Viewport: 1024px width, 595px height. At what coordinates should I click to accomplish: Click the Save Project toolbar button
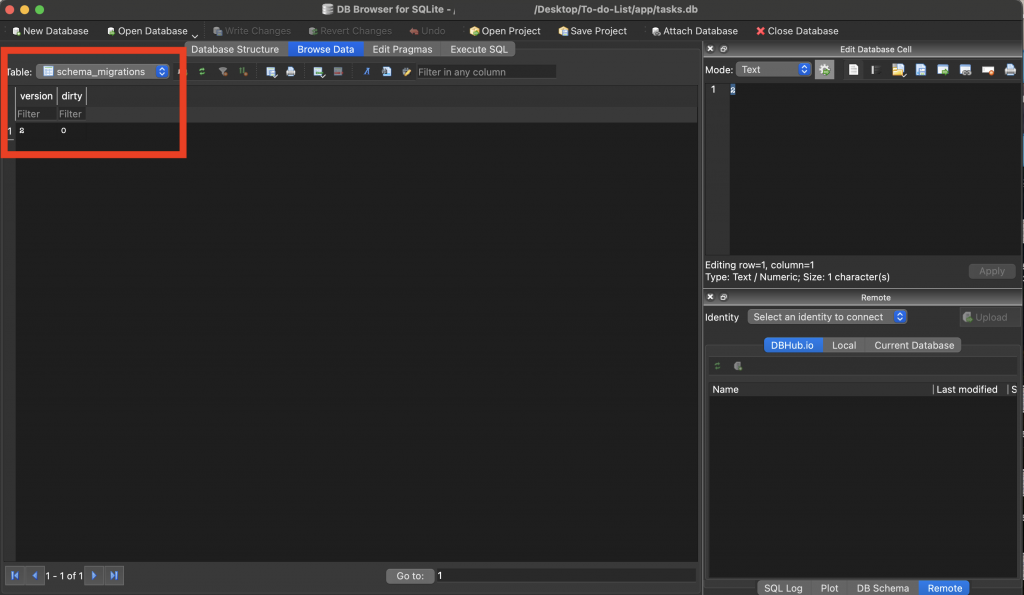tap(592, 31)
